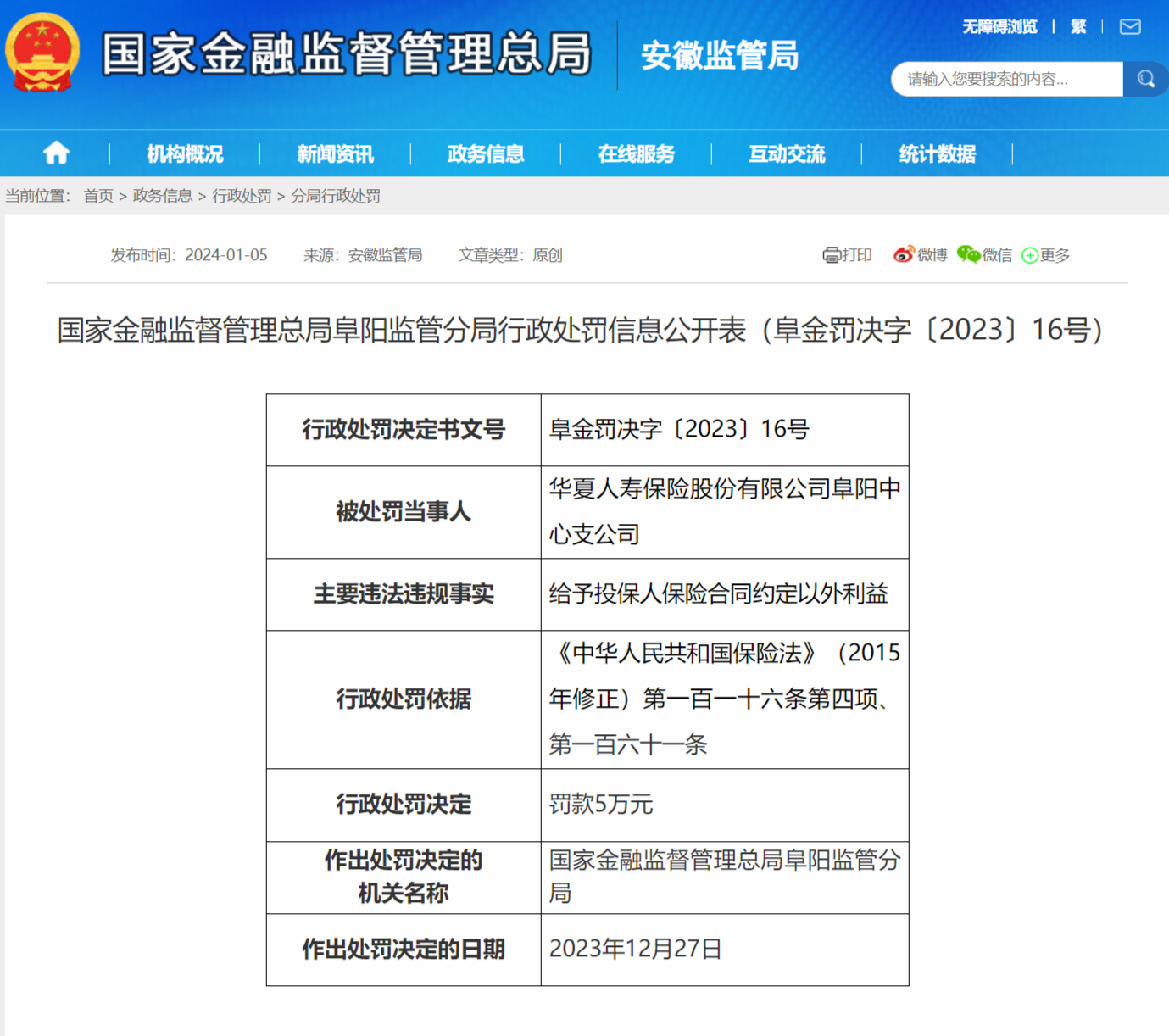
Task: Select the home icon in navigation bar
Action: click(56, 153)
